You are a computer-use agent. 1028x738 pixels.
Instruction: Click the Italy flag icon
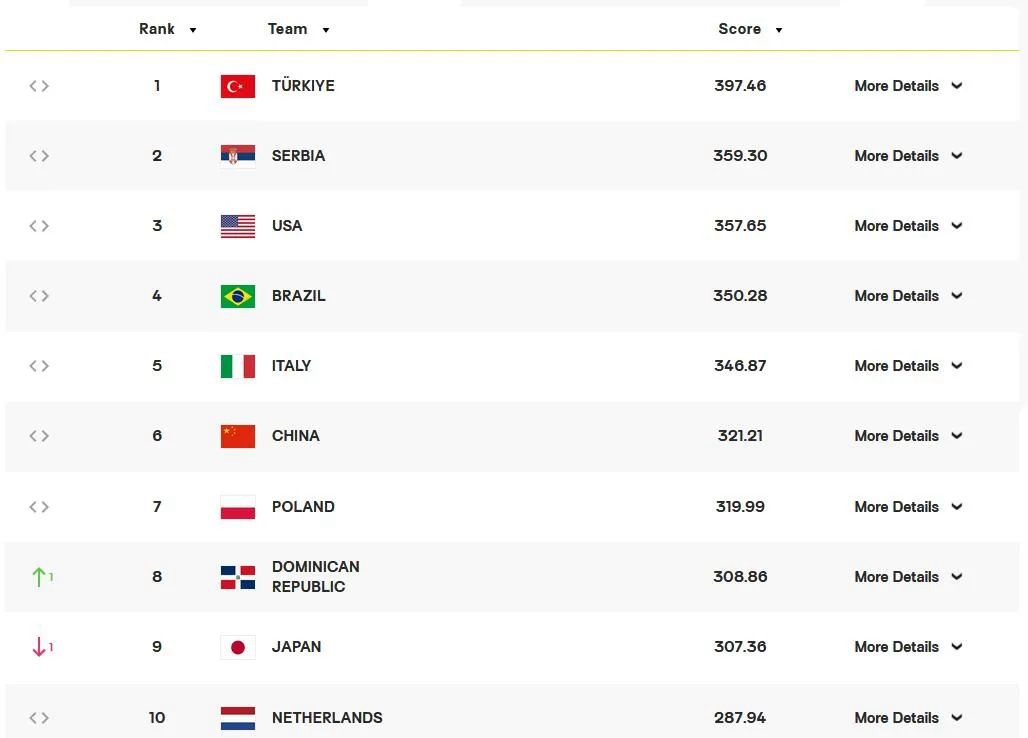point(238,366)
